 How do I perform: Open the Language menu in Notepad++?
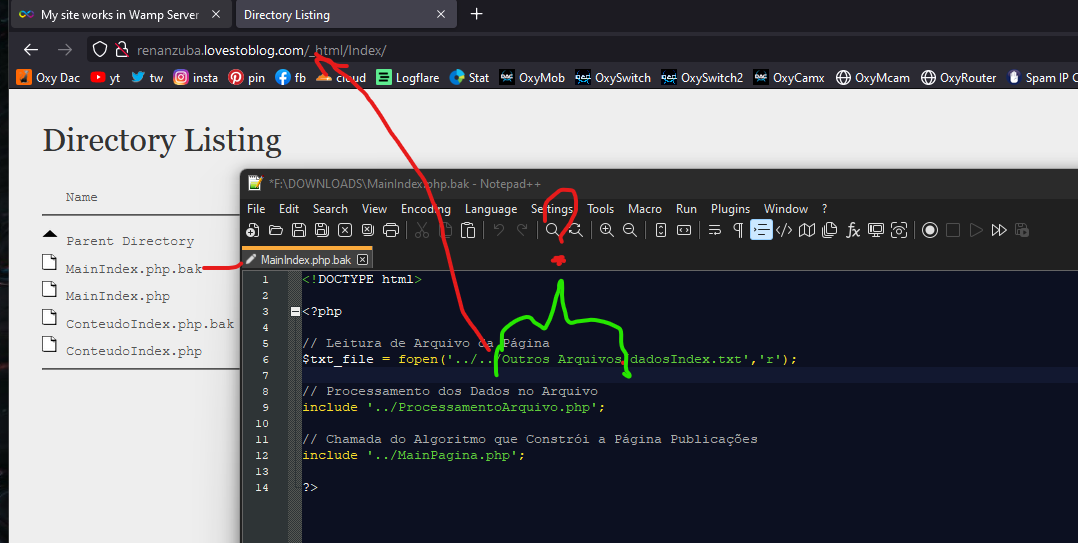[491, 209]
